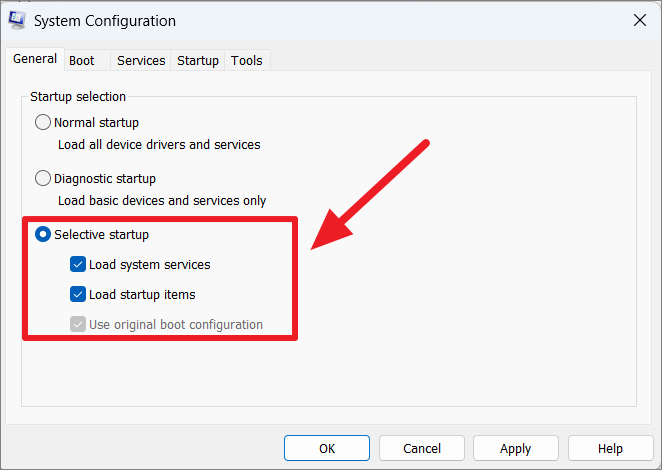
Task: Close the System Configuration window
Action: click(640, 20)
